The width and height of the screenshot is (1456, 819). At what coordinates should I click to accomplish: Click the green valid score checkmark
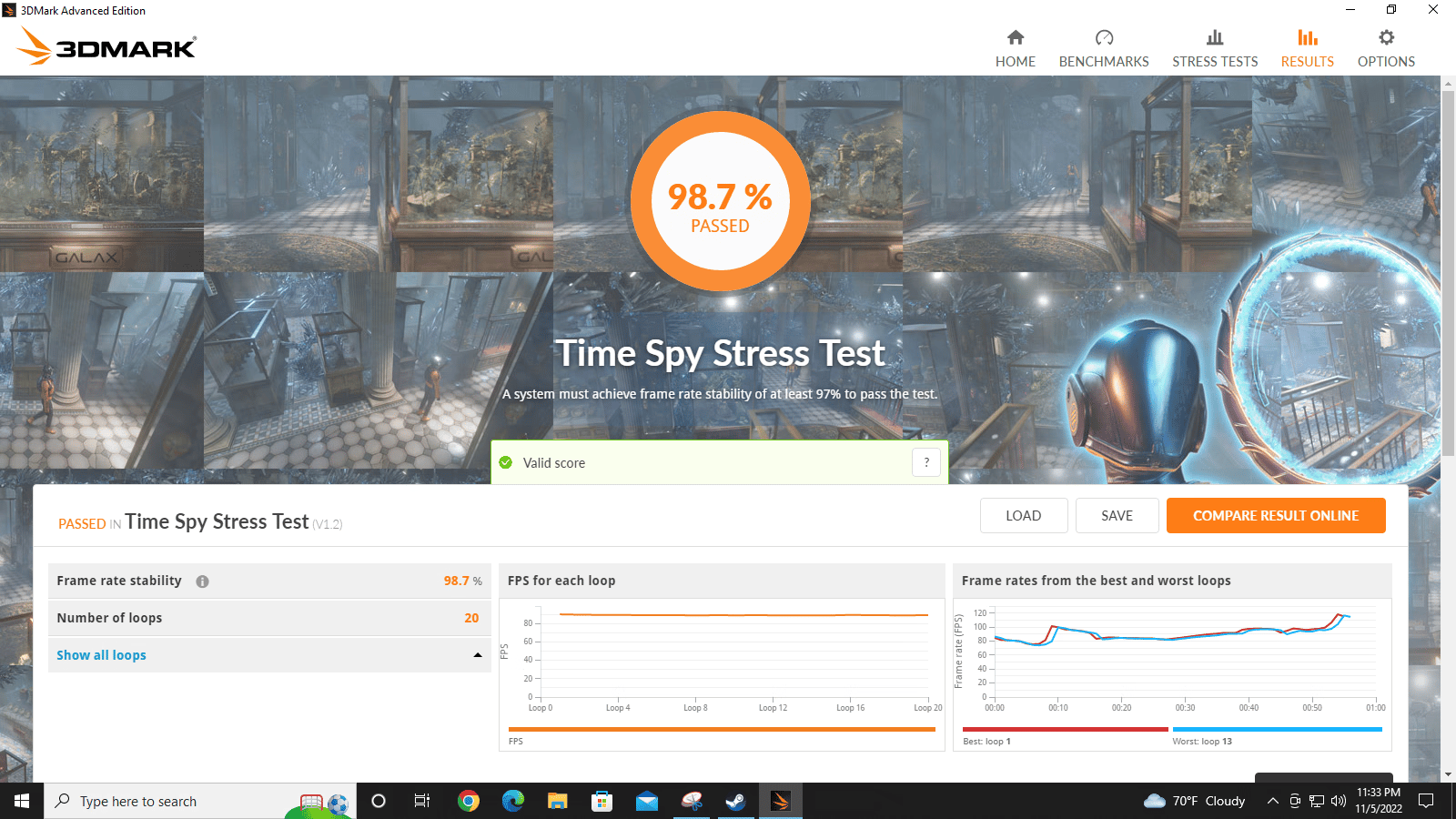(x=506, y=462)
